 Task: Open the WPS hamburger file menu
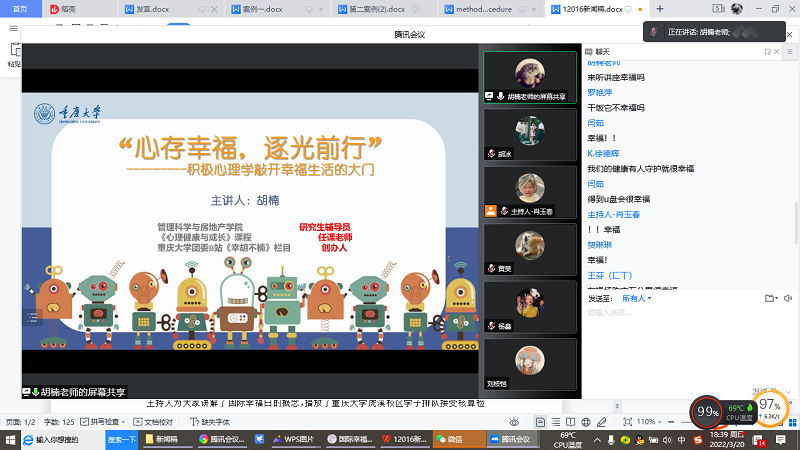pos(13,28)
